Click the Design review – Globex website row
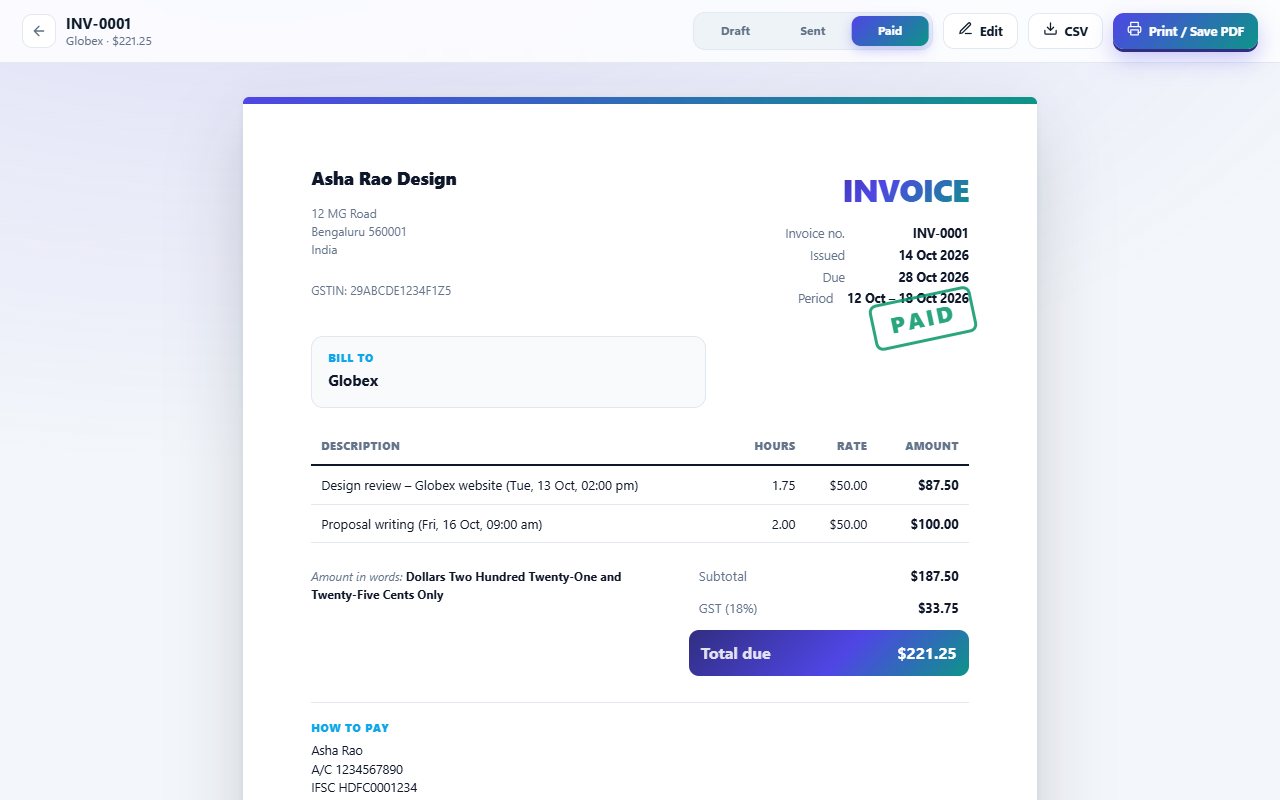Image resolution: width=1280 pixels, height=800 pixels. (x=640, y=485)
